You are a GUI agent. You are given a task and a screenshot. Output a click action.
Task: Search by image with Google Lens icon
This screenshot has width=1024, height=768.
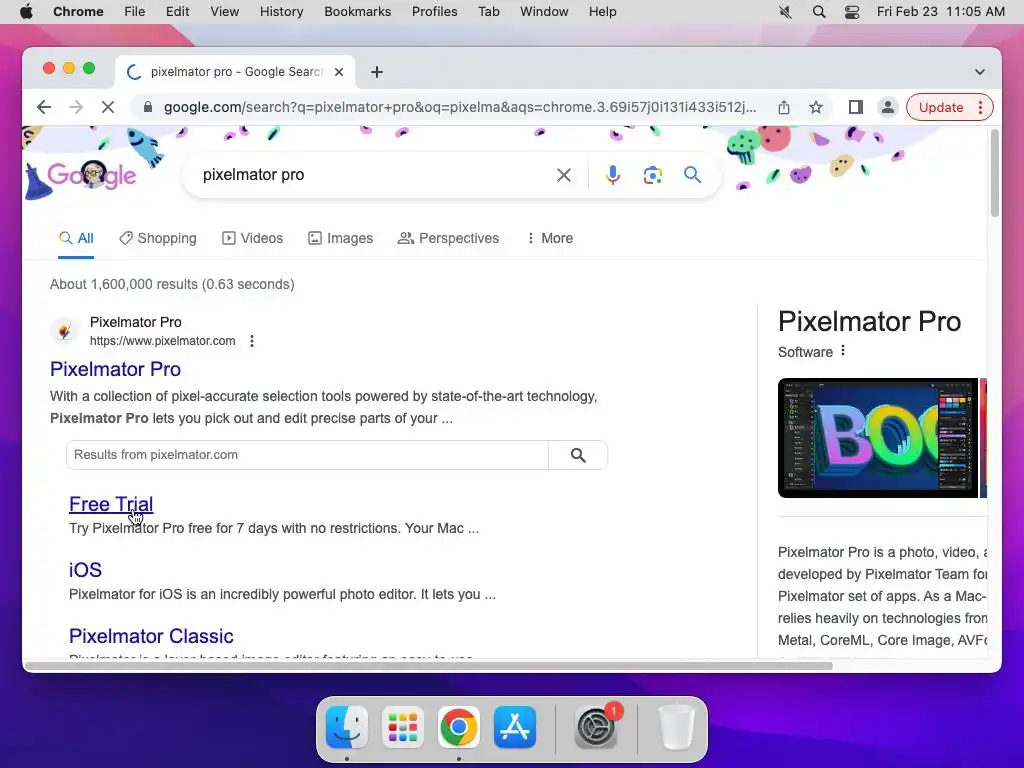click(x=652, y=175)
